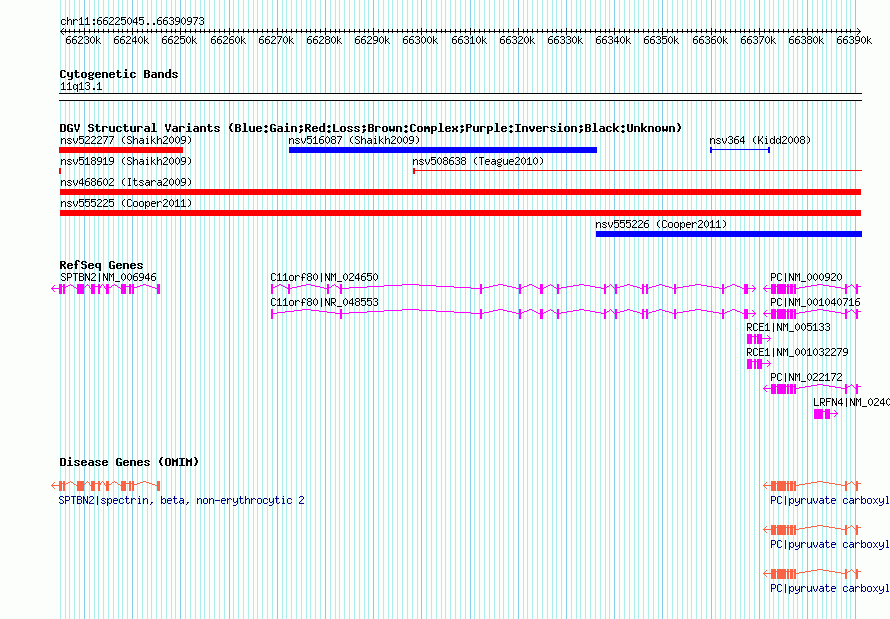
Task: Select the nsv508638 thin red variant line
Action: [x=637, y=170]
